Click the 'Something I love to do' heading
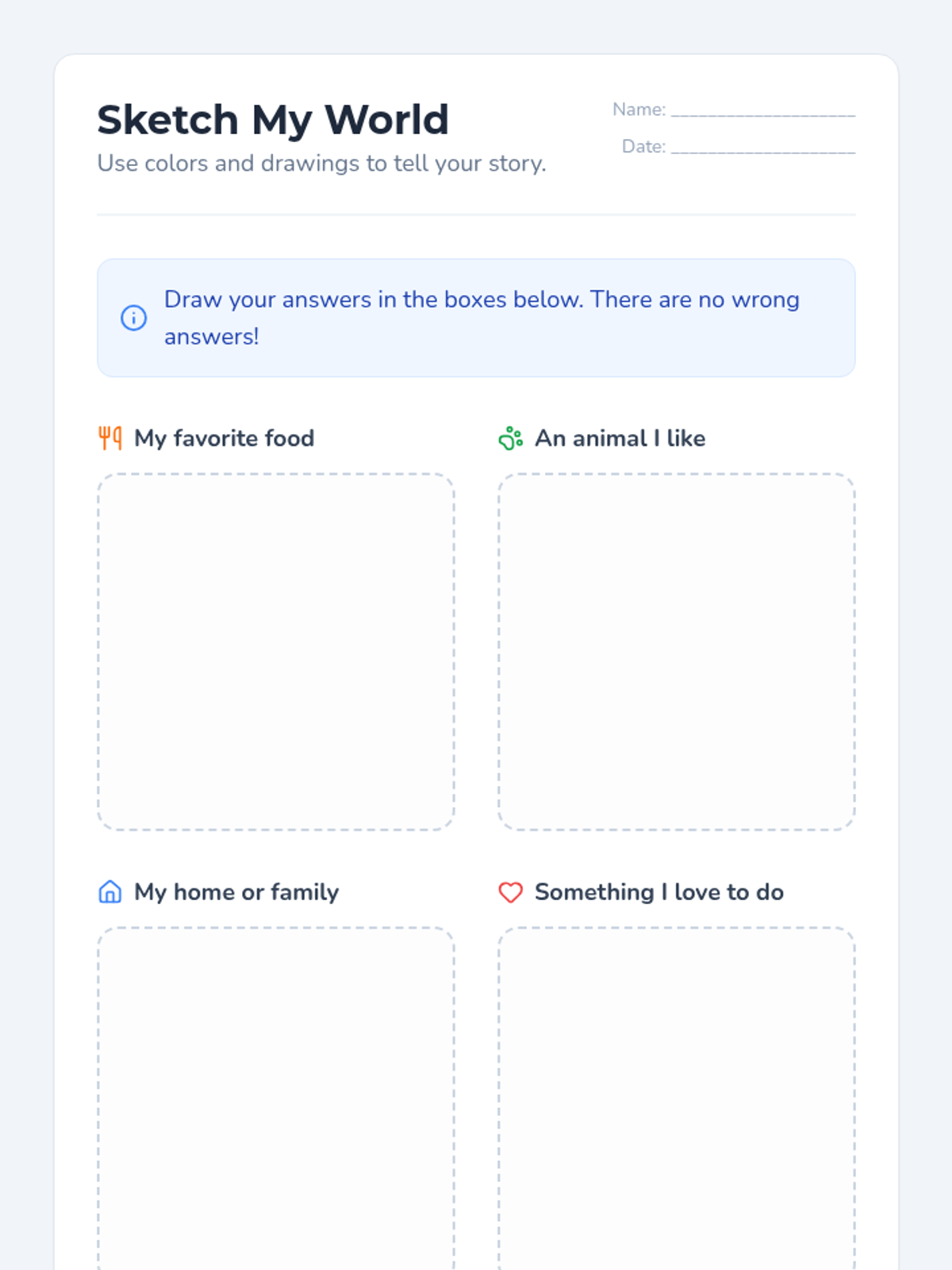This screenshot has height=1270, width=952. [658, 892]
